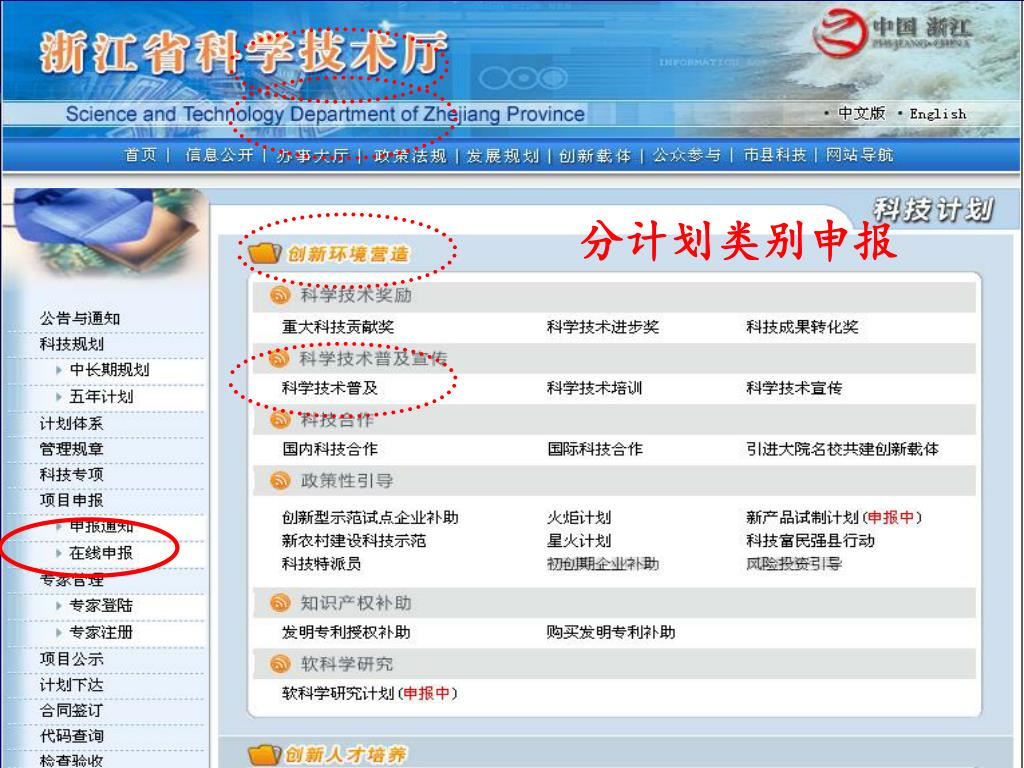Click the 重大科技贡献奖 link
The width and height of the screenshot is (1024, 768).
click(338, 327)
